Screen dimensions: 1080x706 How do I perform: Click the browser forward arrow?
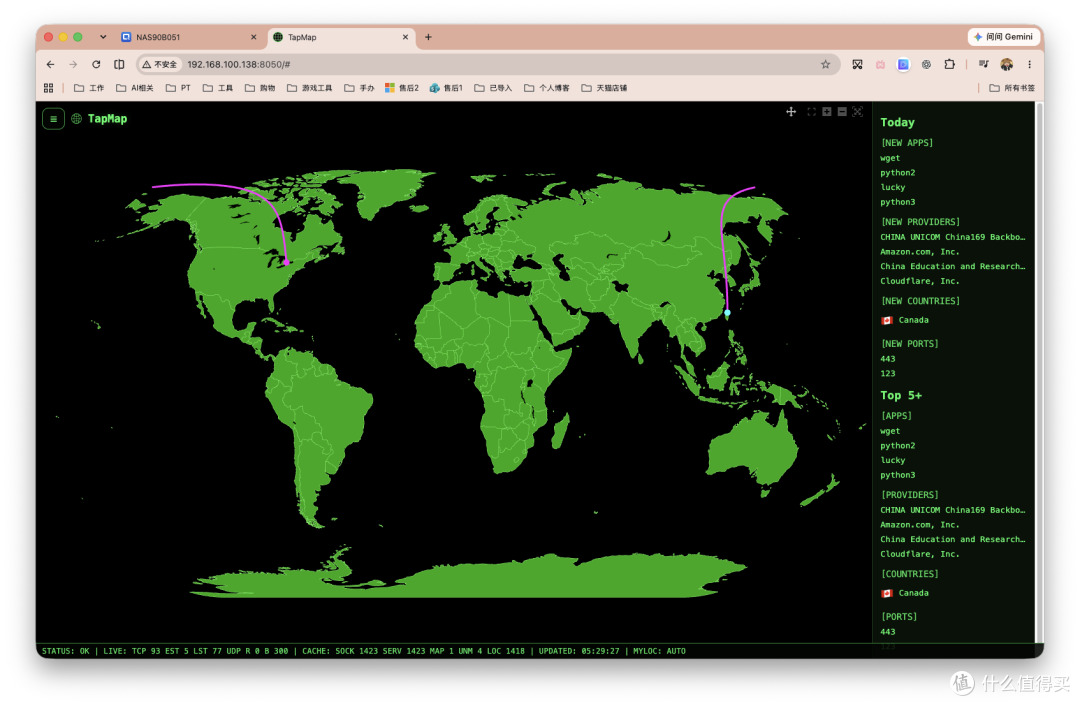(x=73, y=64)
